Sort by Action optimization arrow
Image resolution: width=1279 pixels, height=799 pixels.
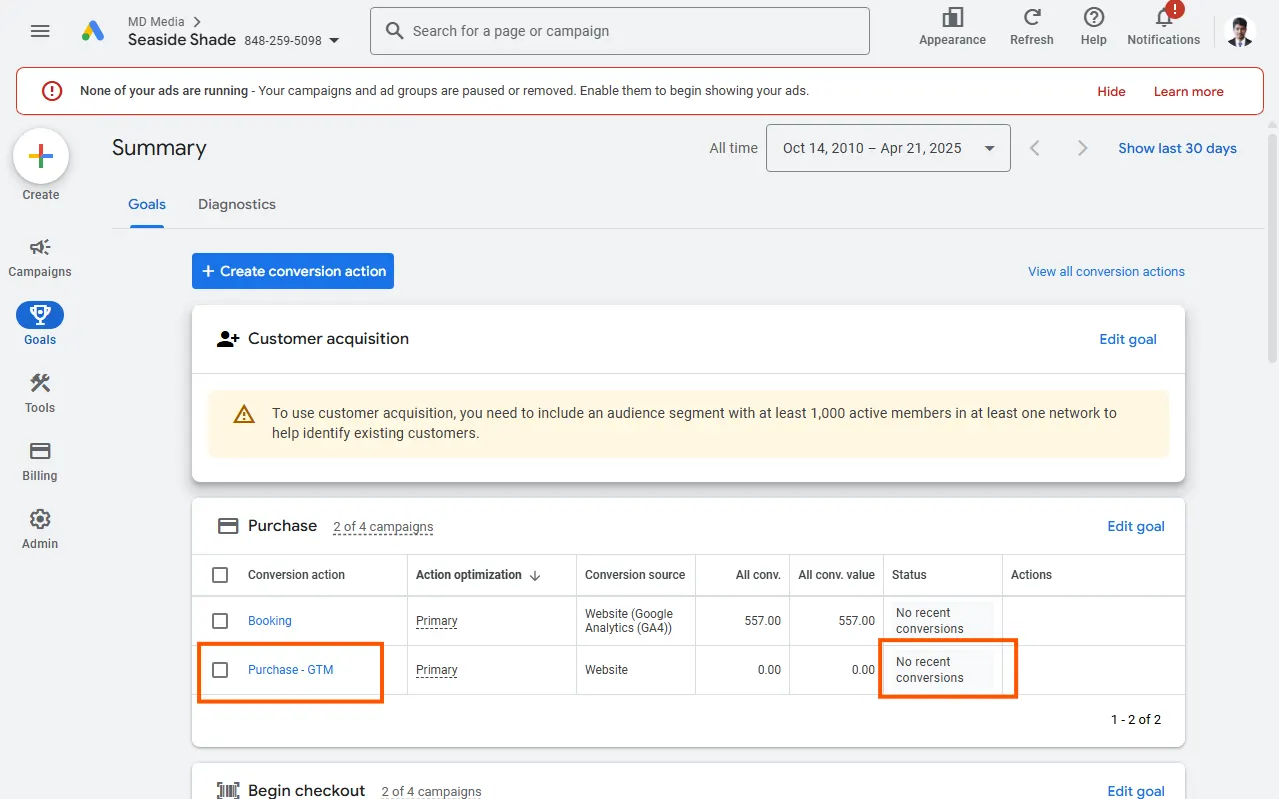click(535, 575)
